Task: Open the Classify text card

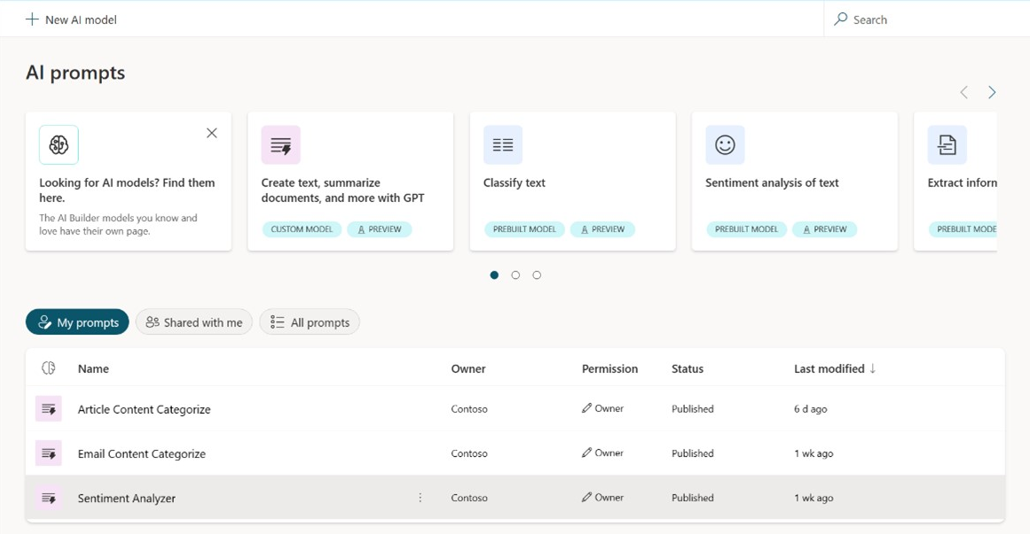Action: [573, 182]
